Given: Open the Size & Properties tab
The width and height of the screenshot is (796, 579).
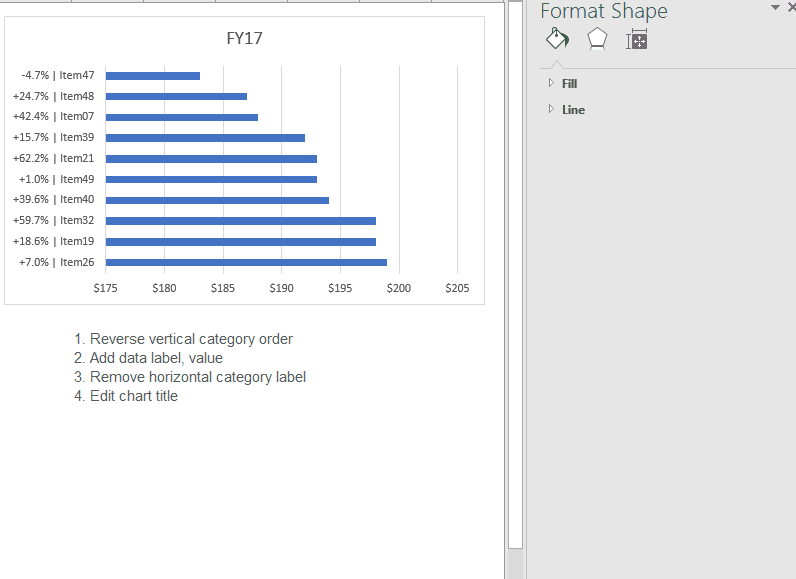Looking at the screenshot, I should (637, 39).
